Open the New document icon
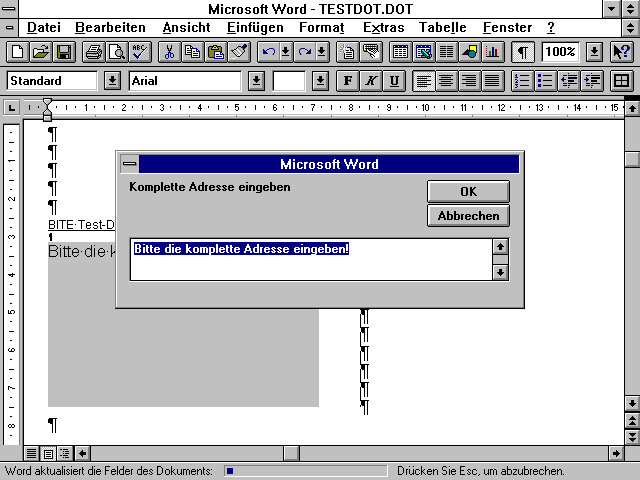Image resolution: width=640 pixels, height=480 pixels. [x=17, y=51]
